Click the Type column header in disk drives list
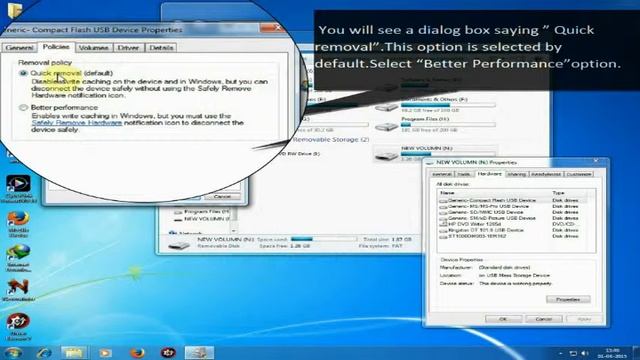The height and width of the screenshot is (360, 640). pyautogui.click(x=569, y=193)
